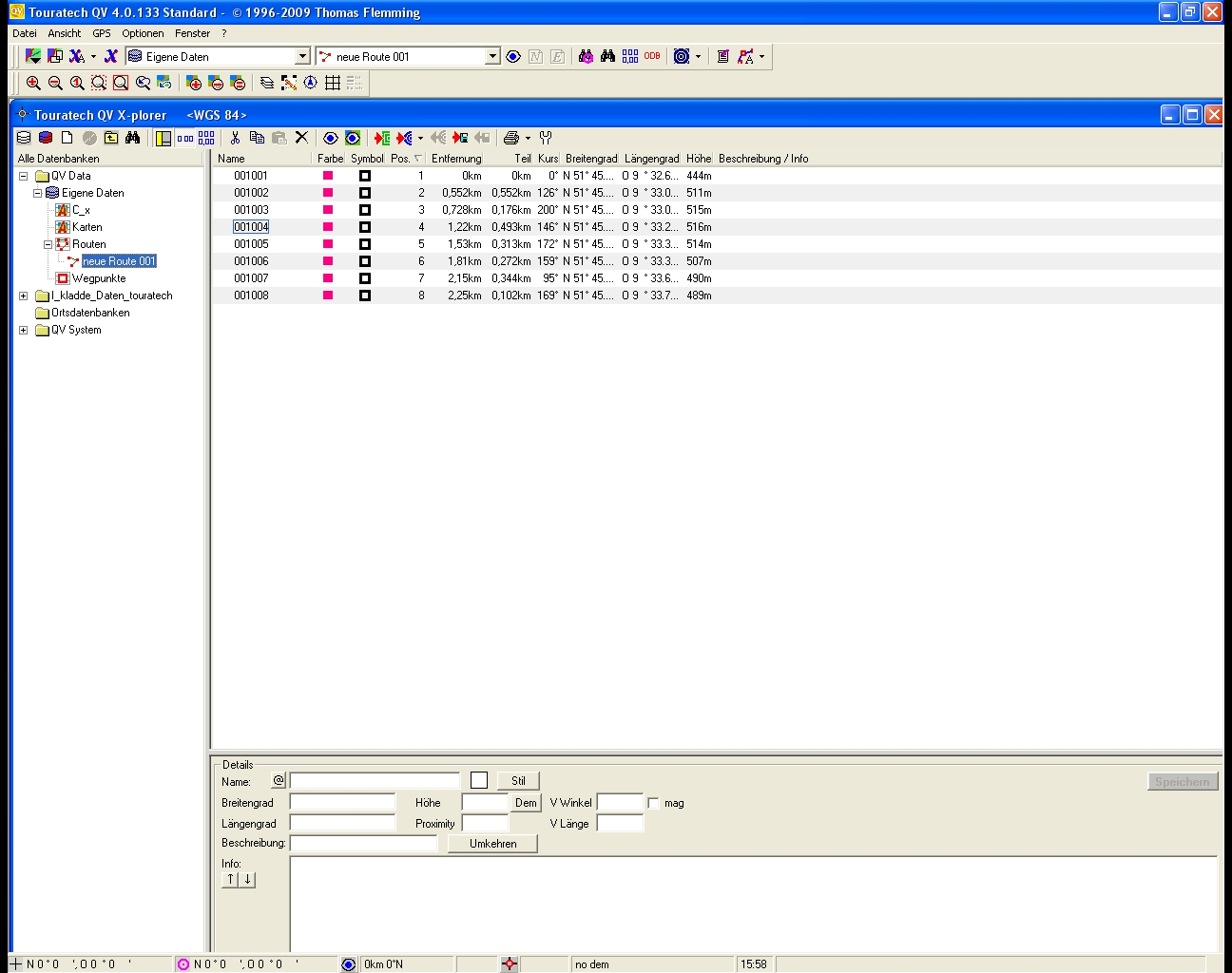Open the neue Route 001 dropdown
The height and width of the screenshot is (973, 1232).
(x=492, y=57)
